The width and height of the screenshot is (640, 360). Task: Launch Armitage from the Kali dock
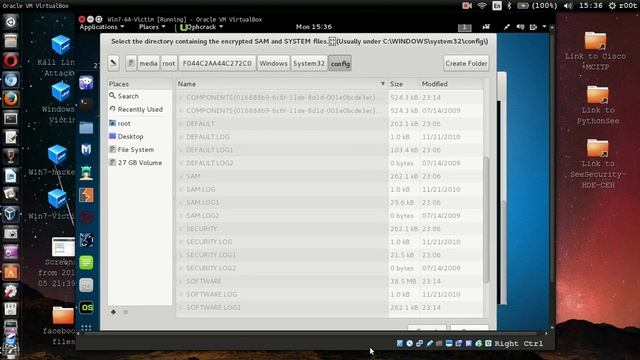[x=86, y=173]
